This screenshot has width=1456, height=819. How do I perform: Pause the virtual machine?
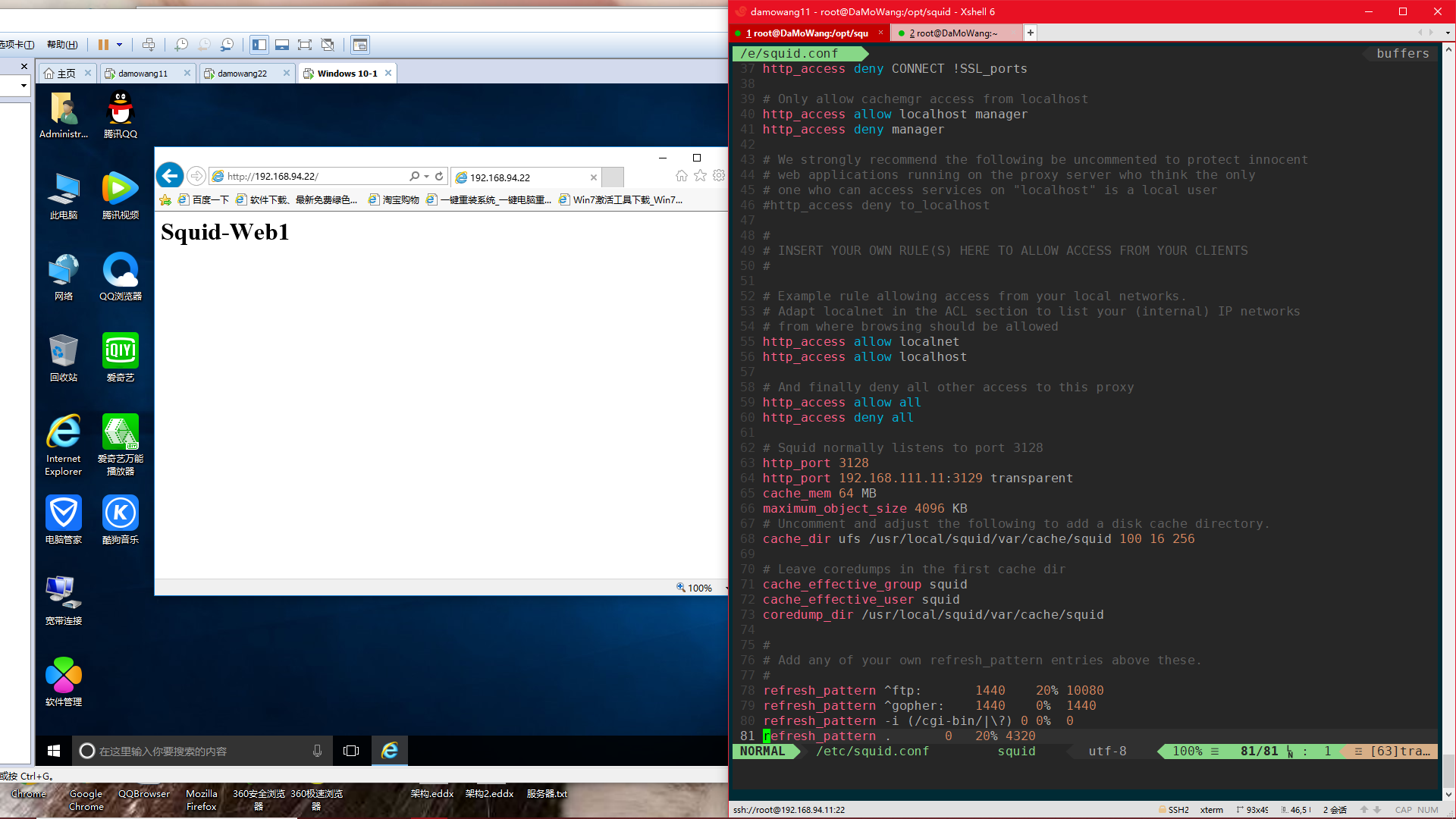tap(103, 45)
